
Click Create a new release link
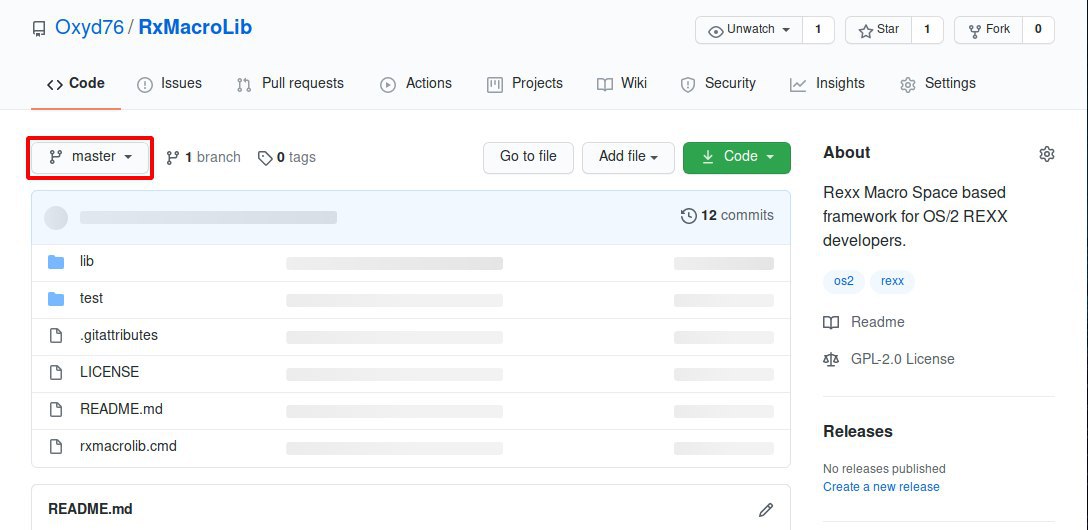click(881, 486)
